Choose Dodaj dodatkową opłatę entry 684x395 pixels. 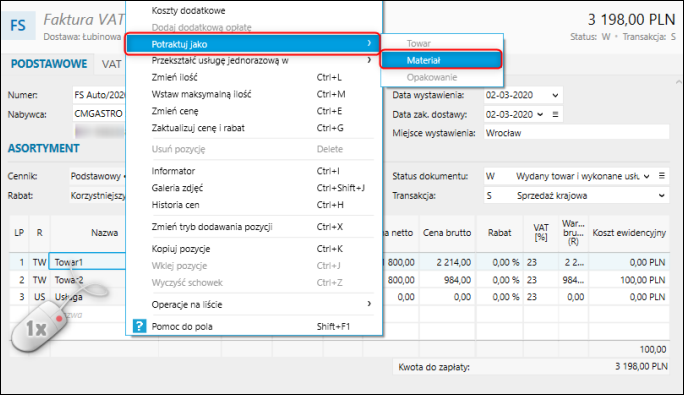click(254, 27)
